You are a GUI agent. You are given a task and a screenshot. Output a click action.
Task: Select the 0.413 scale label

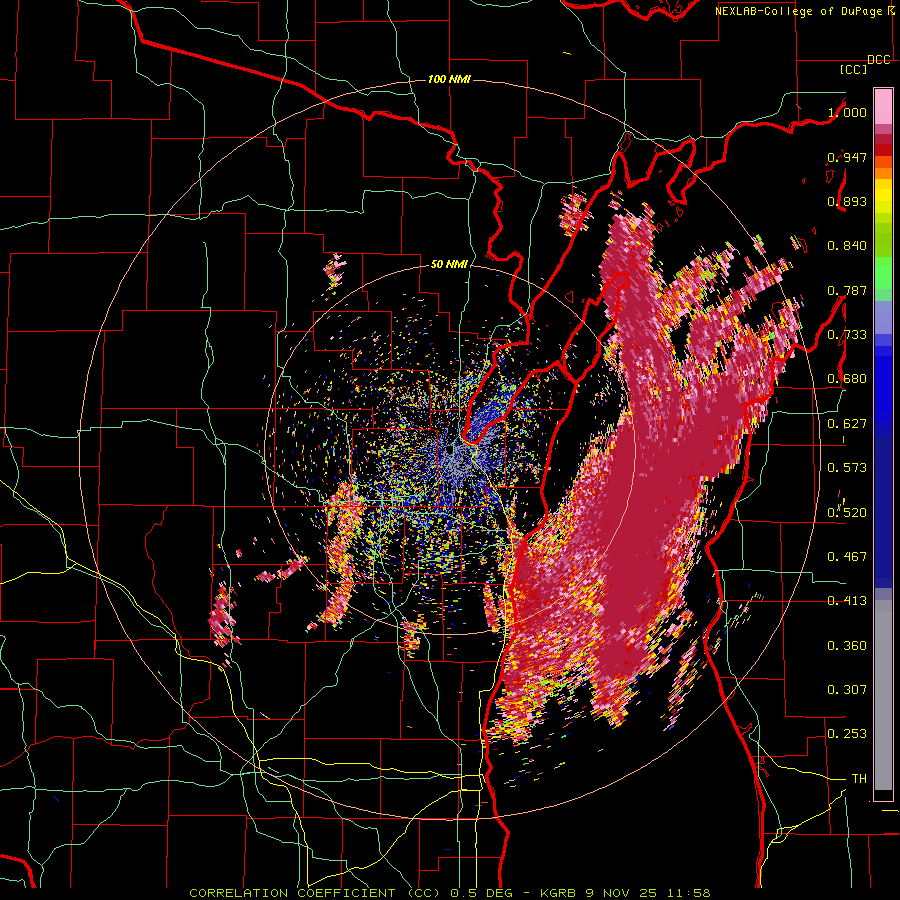pos(847,601)
